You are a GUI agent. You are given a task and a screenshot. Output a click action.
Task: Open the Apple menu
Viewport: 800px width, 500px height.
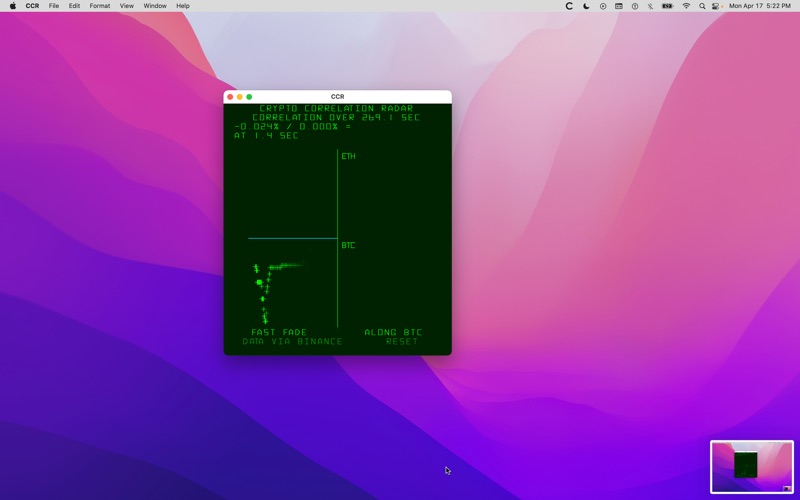(x=13, y=6)
